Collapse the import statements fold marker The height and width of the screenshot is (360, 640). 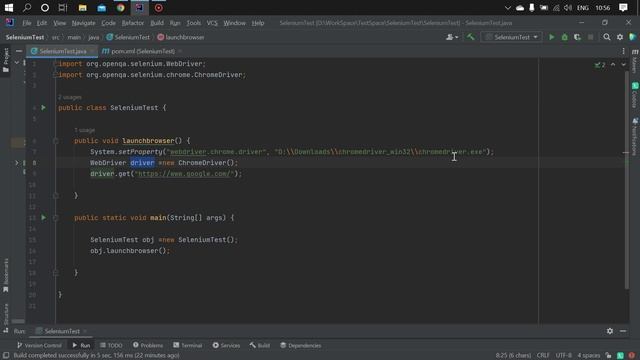[56, 64]
